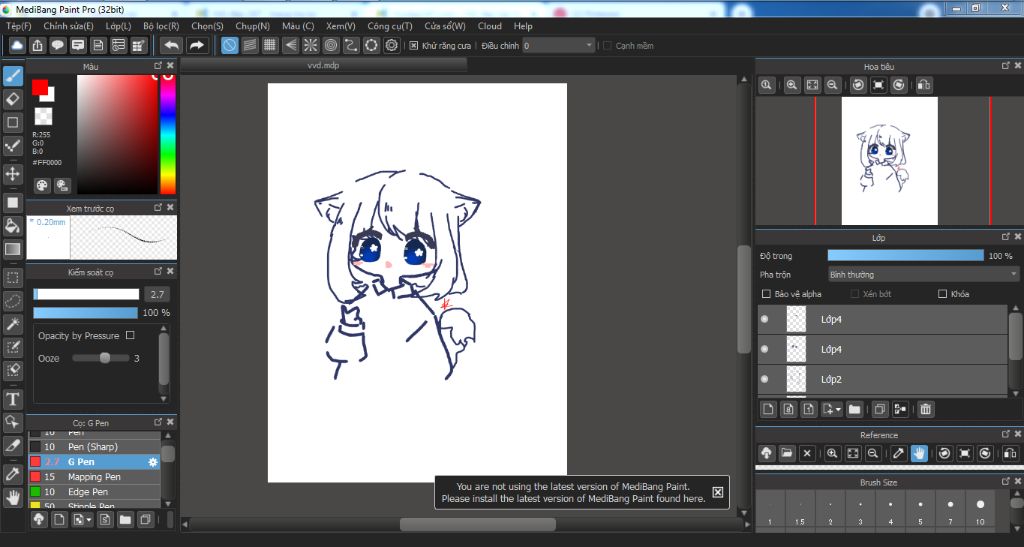The image size is (1024, 547).
Task: Select the Magic Wand tool
Action: tap(12, 324)
